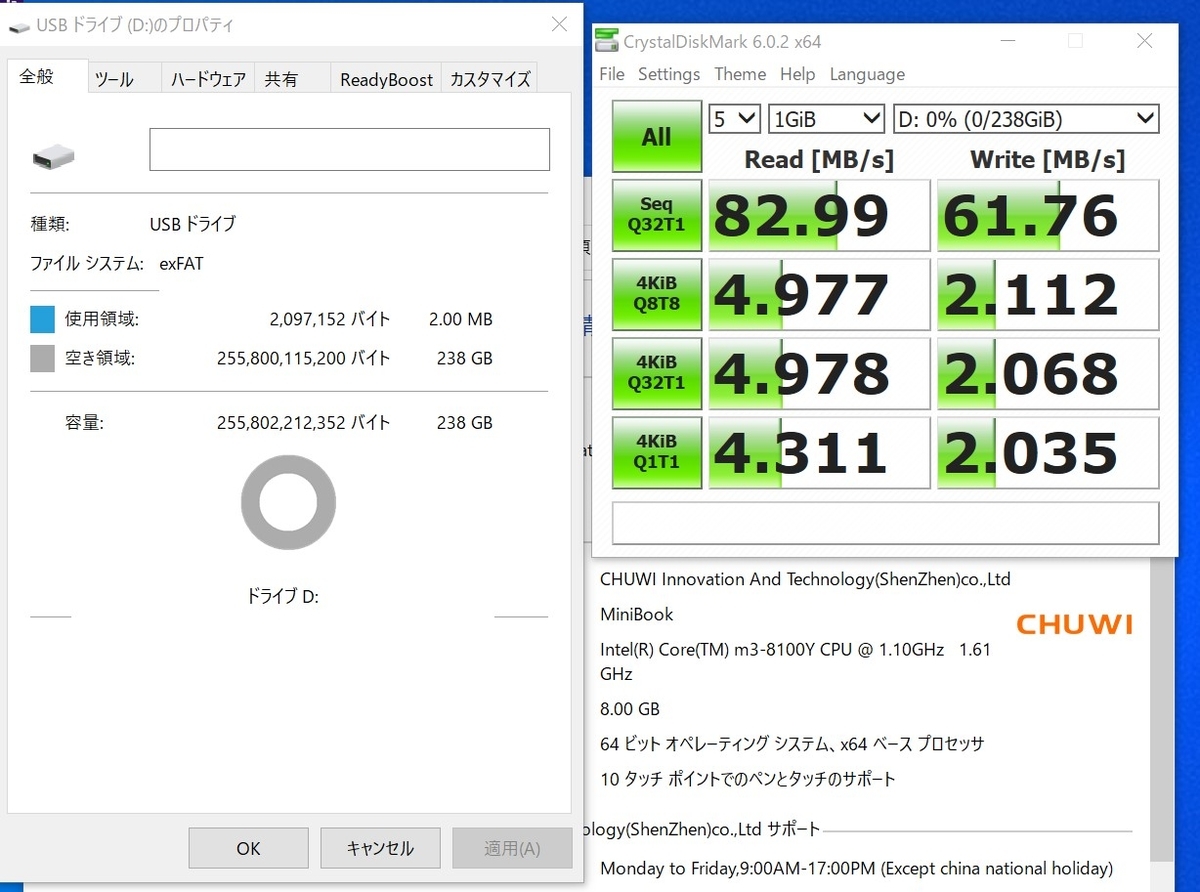Click the MiniBook model text

point(637,614)
